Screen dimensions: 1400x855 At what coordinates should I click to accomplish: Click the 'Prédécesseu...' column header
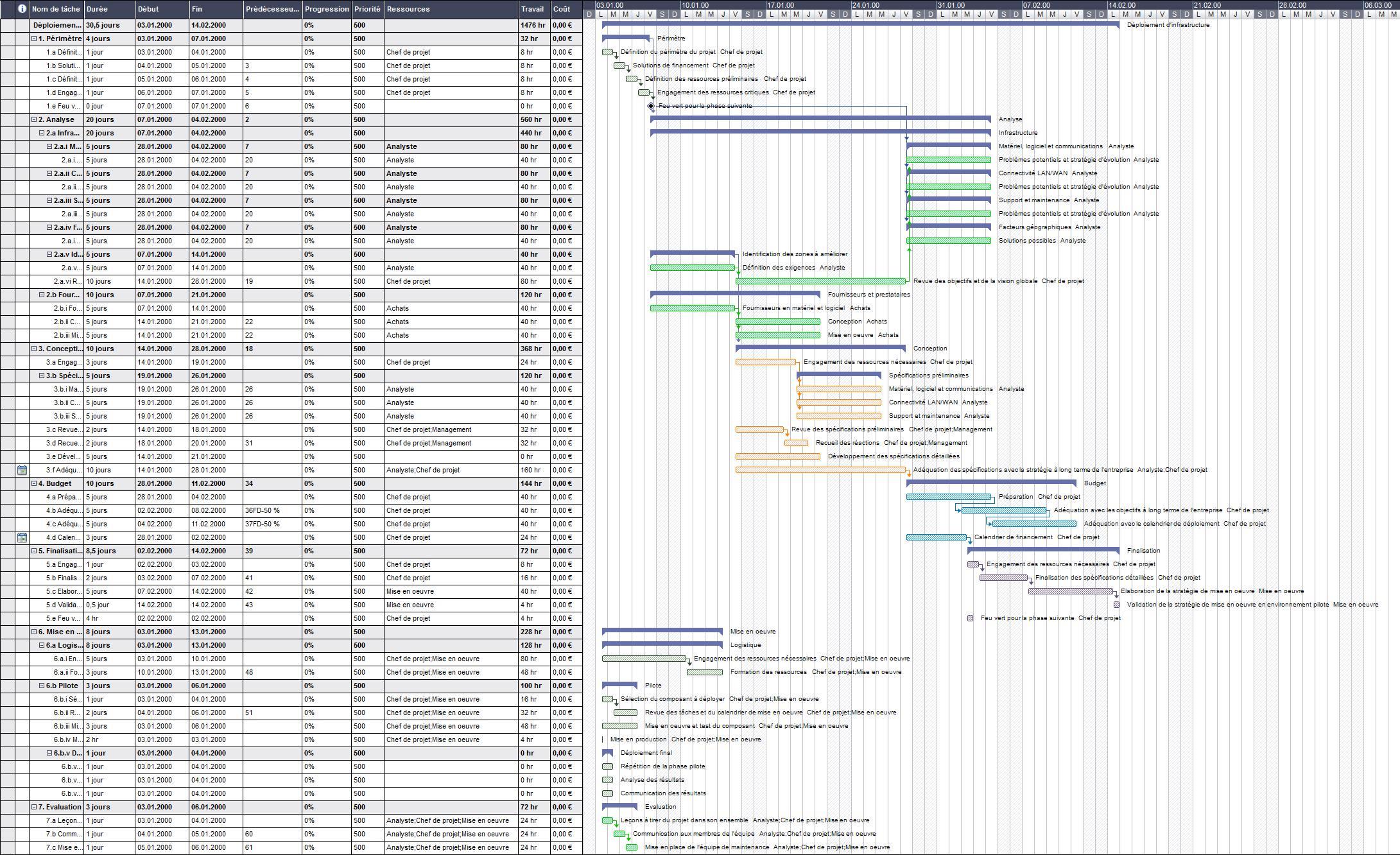coord(273,9)
